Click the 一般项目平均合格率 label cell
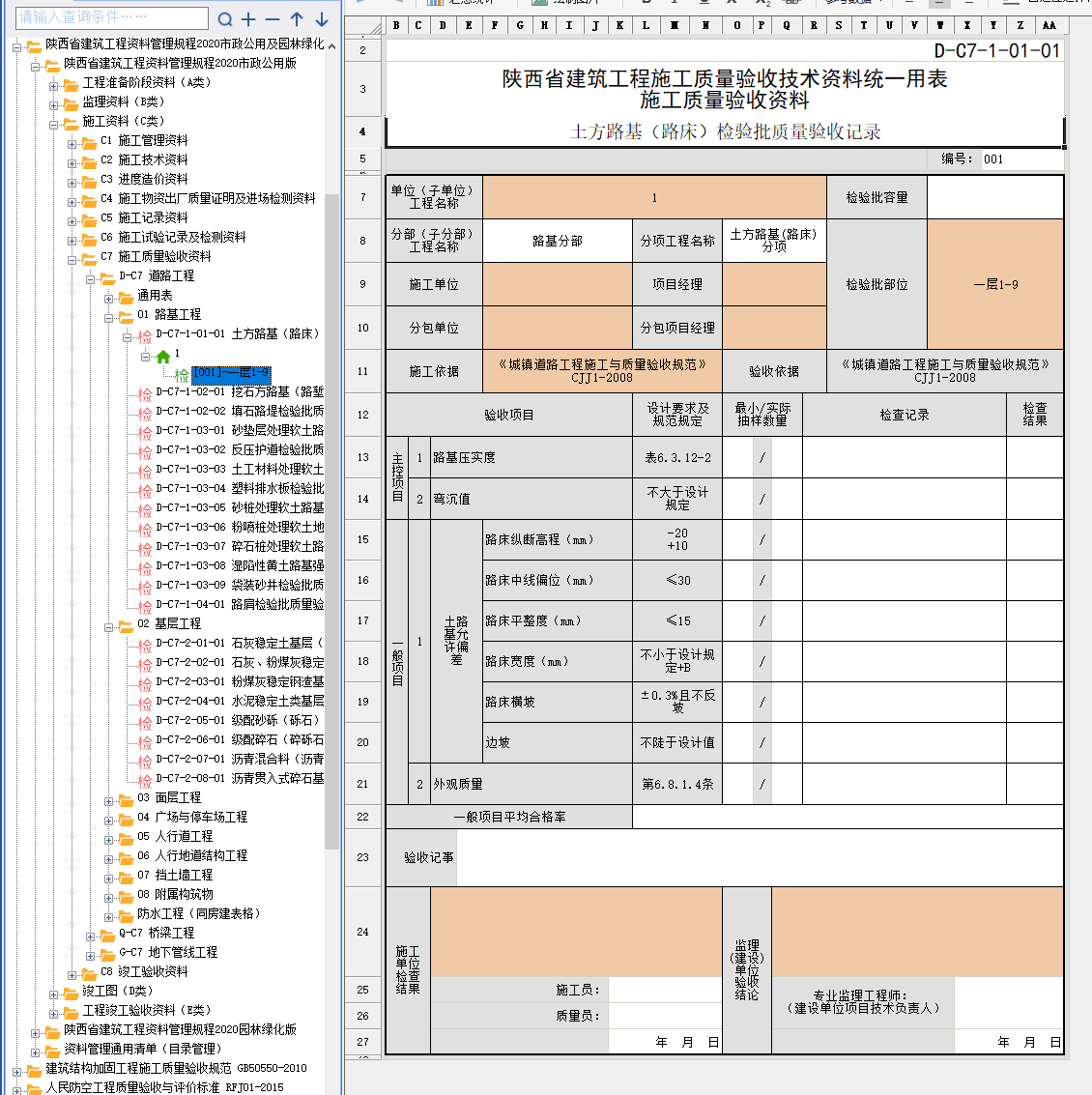Viewport: 1092px width, 1095px height. 509,817
